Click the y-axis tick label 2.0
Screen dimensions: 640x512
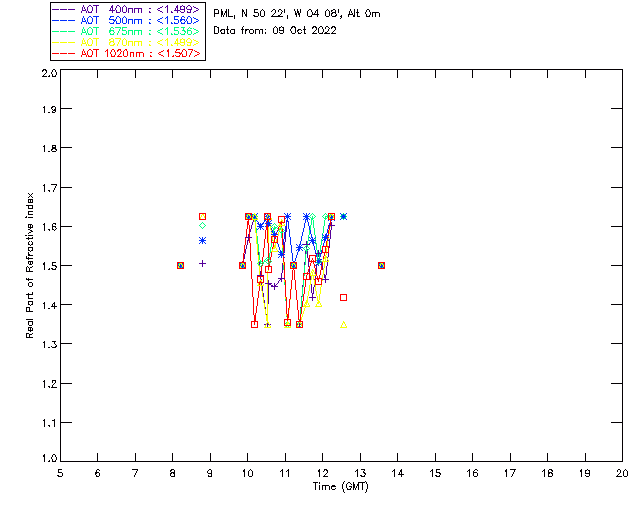(49, 73)
